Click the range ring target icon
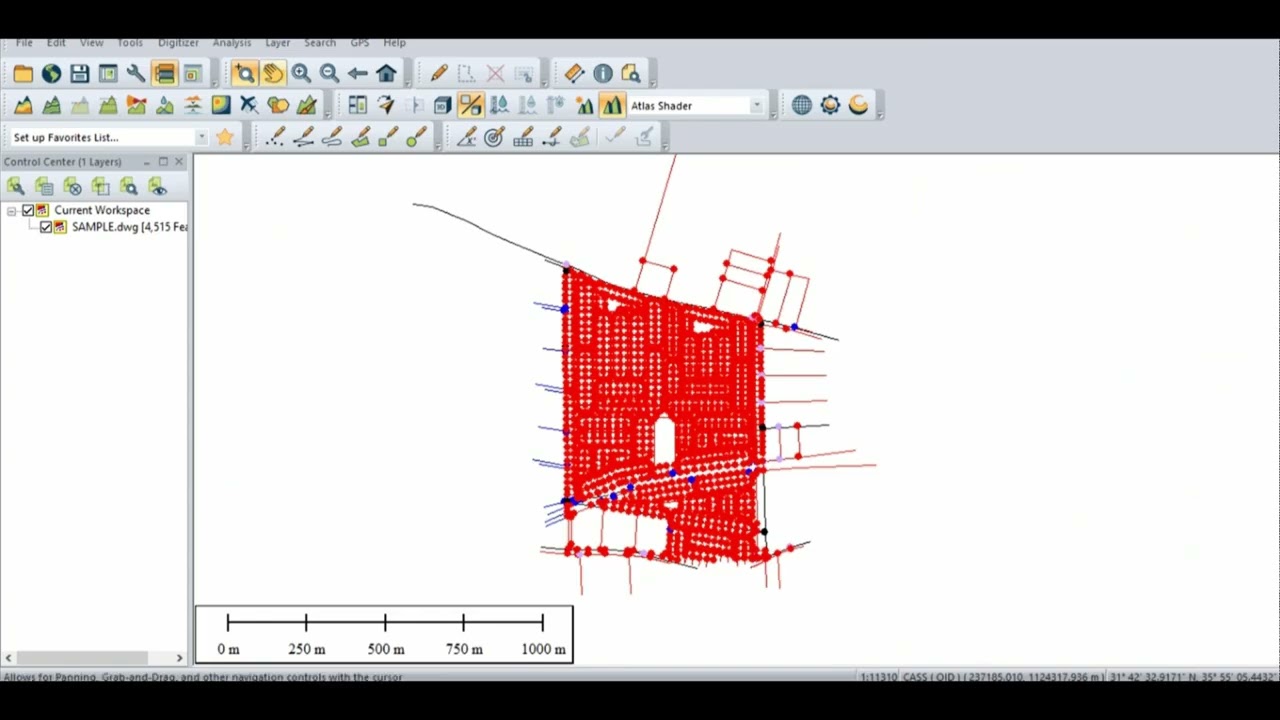This screenshot has width=1280, height=720. click(x=494, y=137)
